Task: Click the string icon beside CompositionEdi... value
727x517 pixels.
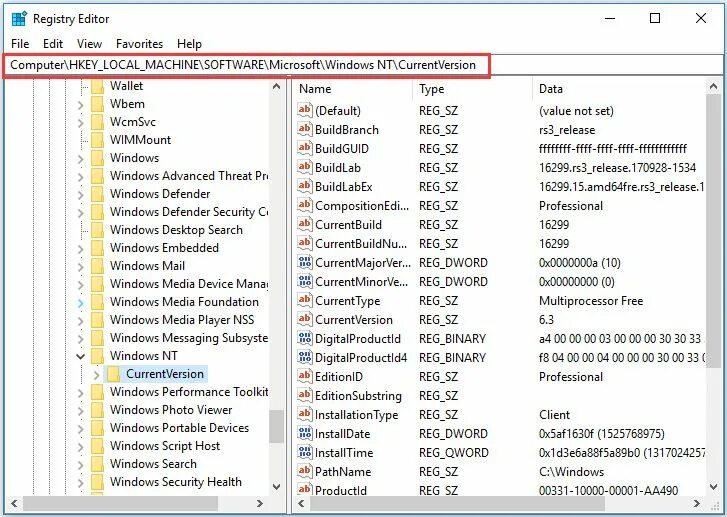Action: tap(305, 205)
